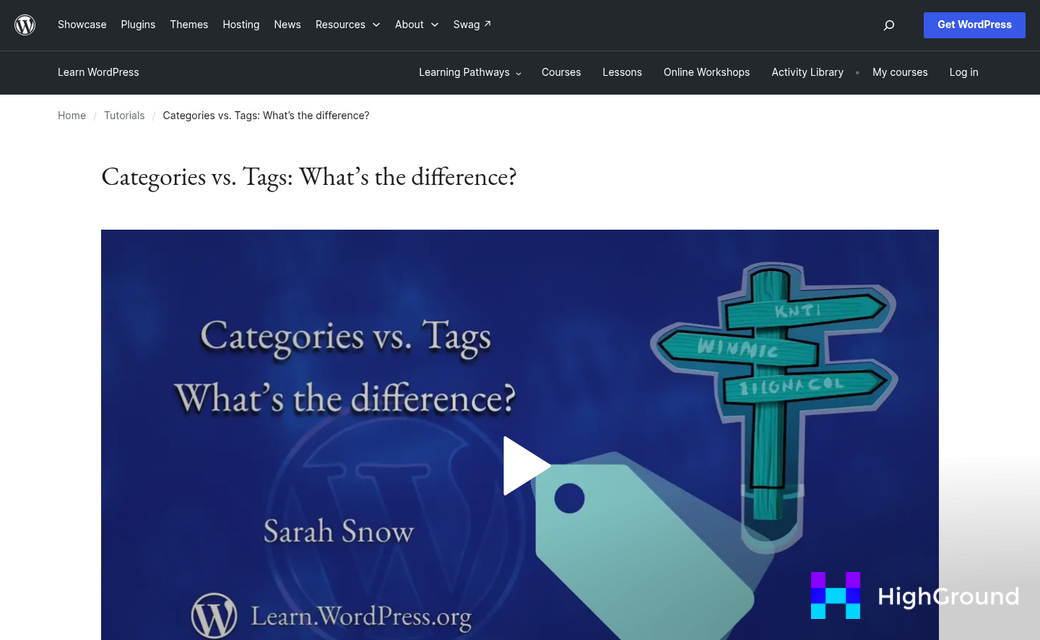
Task: Open the Activity Library link
Action: [807, 72]
